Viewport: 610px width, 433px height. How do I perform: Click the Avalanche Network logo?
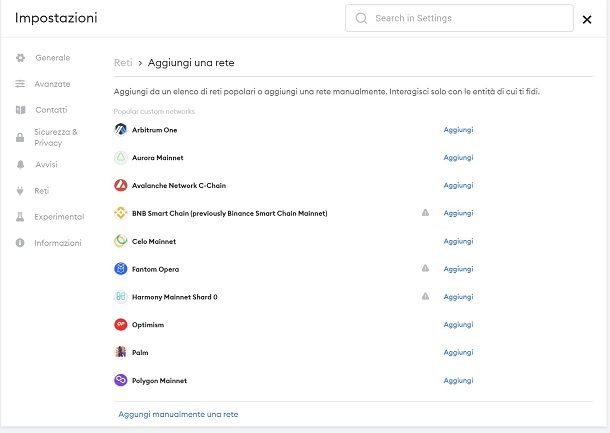point(121,185)
